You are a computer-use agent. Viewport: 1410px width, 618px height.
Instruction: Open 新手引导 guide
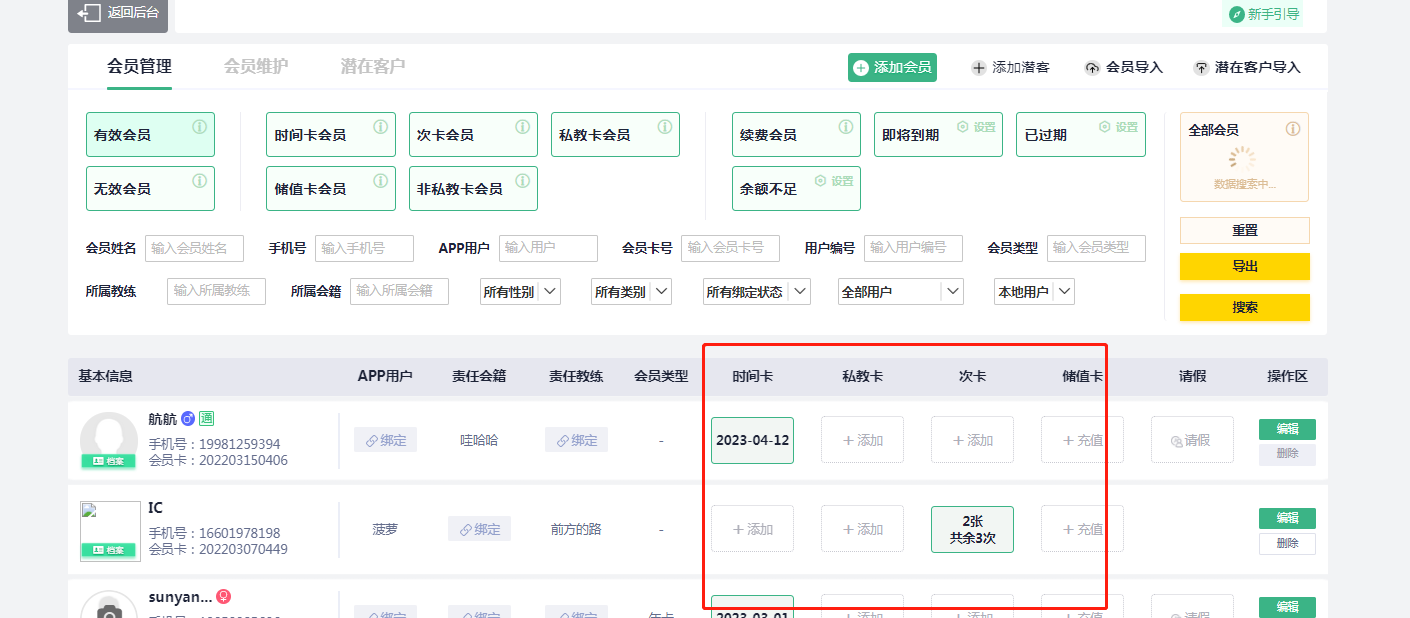1265,14
